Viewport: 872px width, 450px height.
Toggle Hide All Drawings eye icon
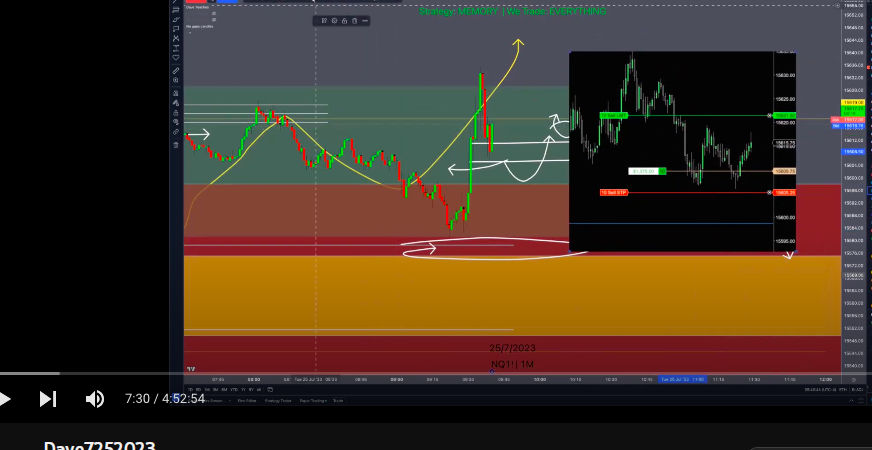click(176, 122)
